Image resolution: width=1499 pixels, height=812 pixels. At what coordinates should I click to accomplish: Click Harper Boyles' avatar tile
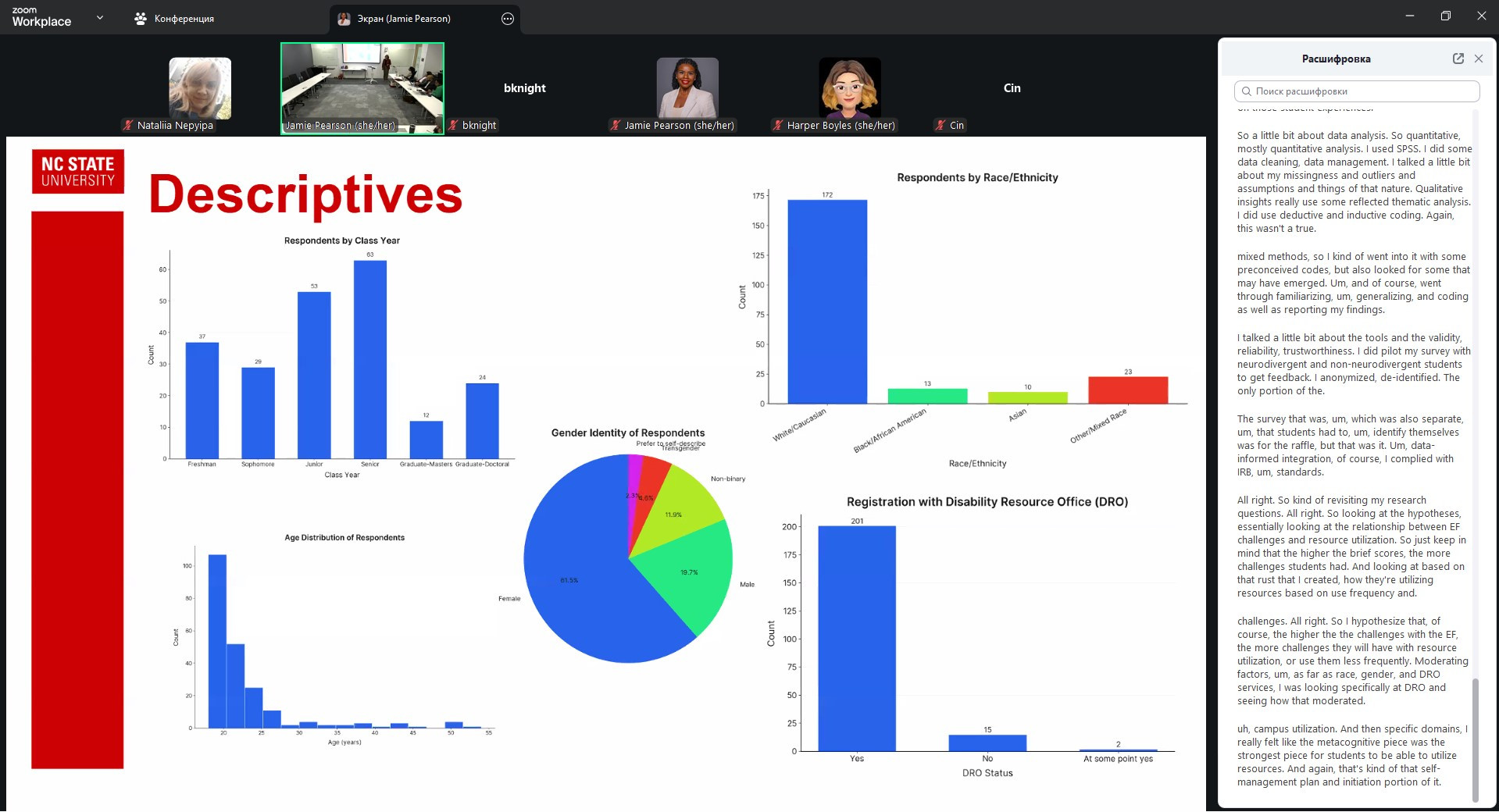[849, 87]
